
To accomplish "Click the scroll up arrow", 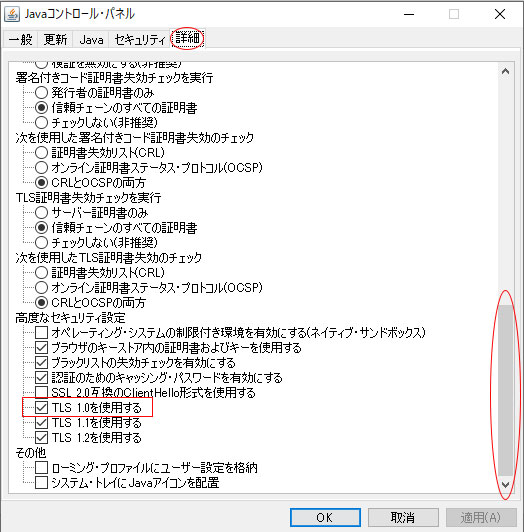I will [505, 71].
